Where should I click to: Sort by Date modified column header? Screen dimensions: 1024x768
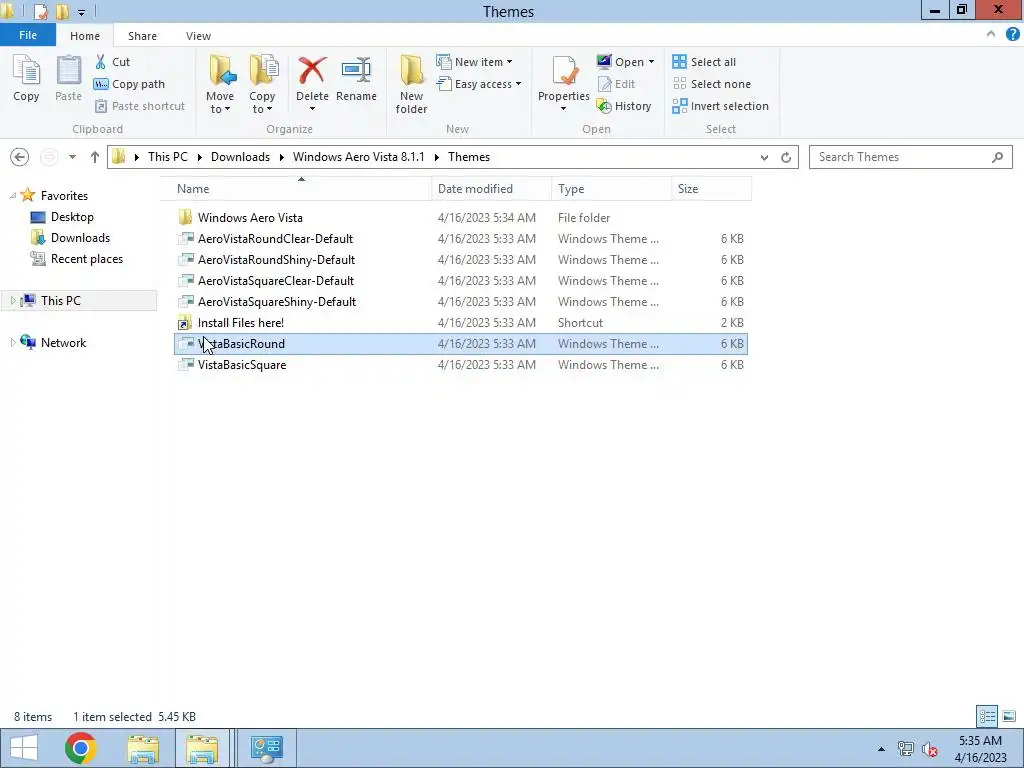pos(491,189)
